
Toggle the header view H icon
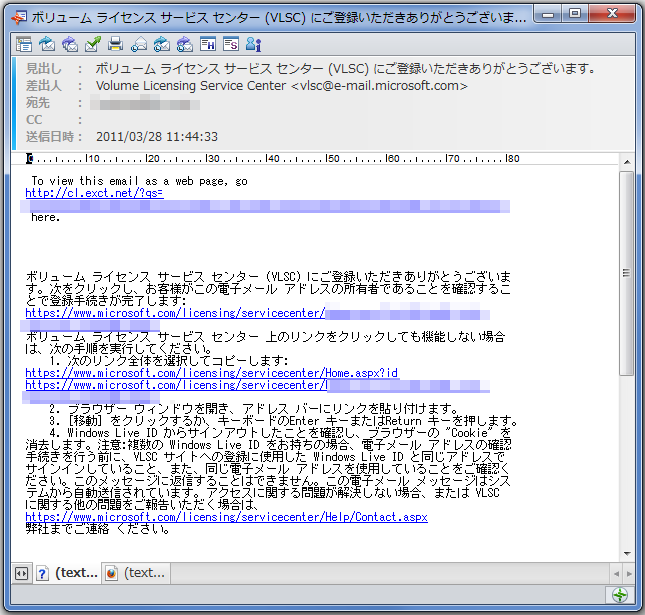(x=208, y=44)
